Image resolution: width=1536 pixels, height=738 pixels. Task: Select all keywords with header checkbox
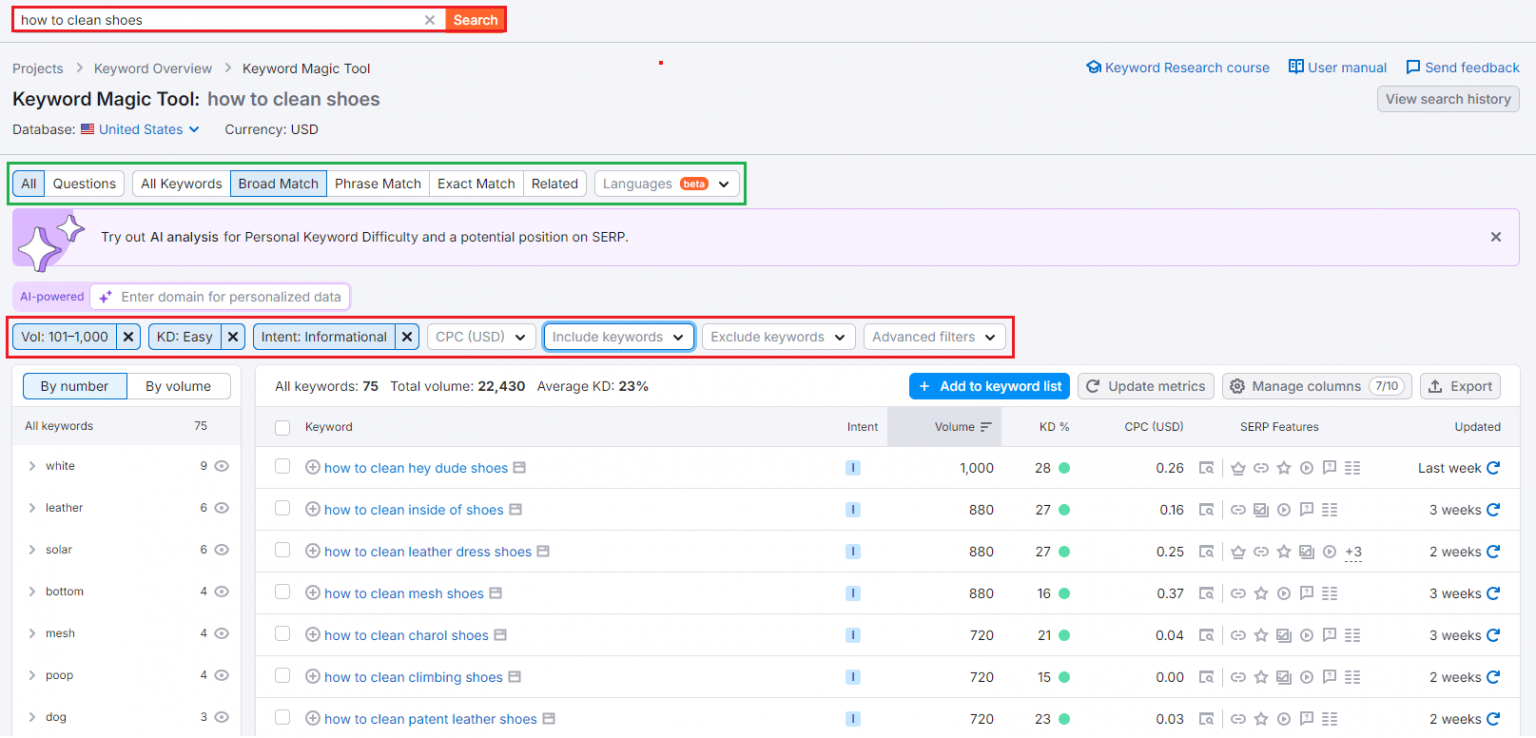(282, 426)
